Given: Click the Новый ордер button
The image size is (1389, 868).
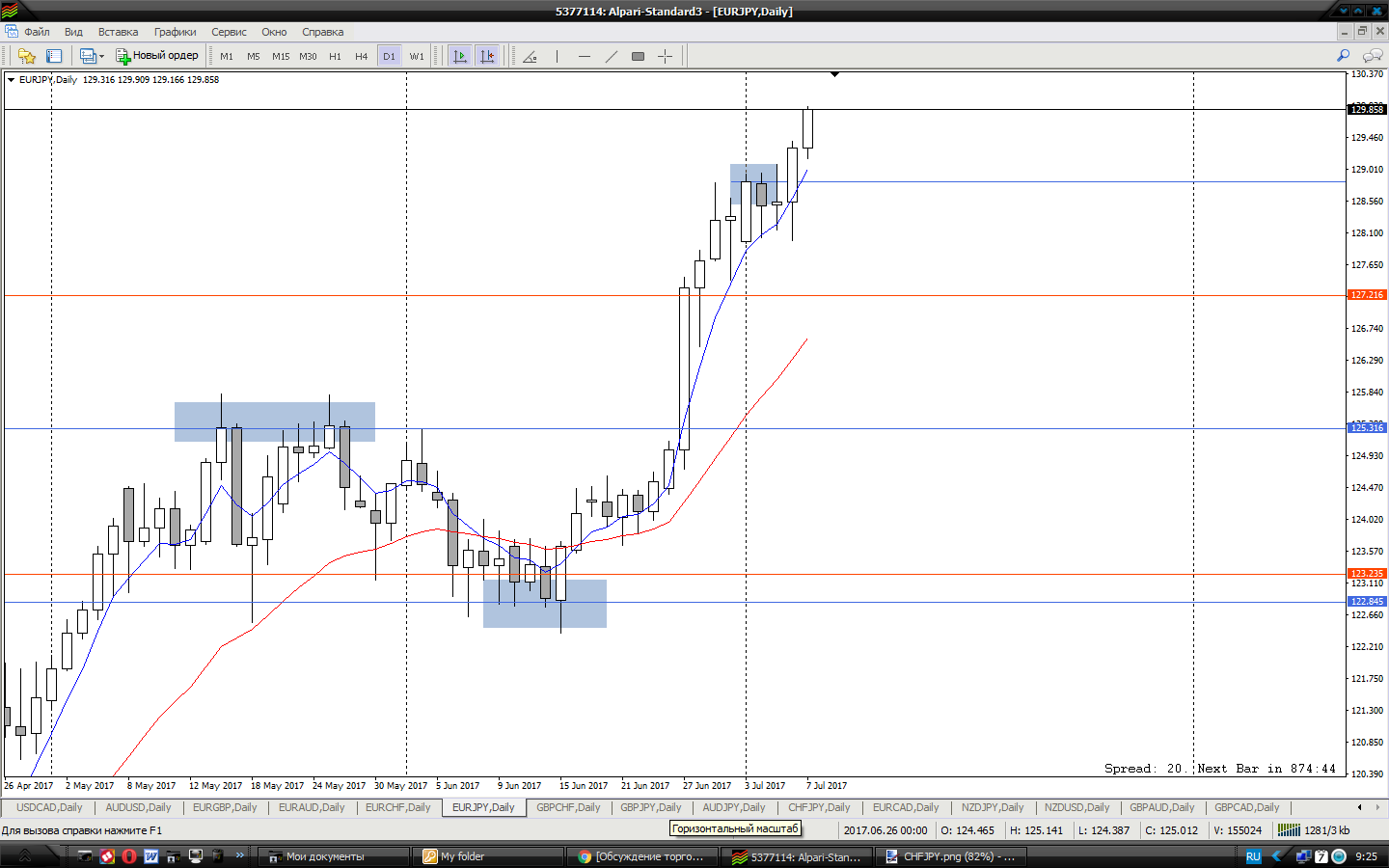Looking at the screenshot, I should [x=157, y=56].
